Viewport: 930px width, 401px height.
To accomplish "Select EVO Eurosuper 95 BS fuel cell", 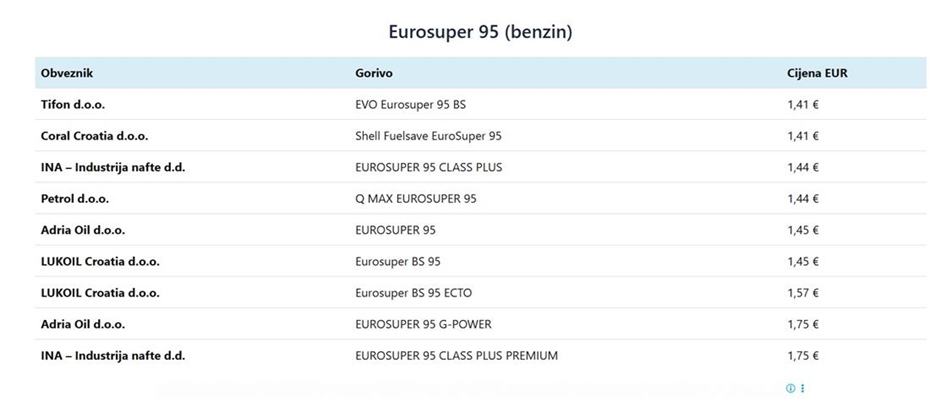I will coord(410,105).
